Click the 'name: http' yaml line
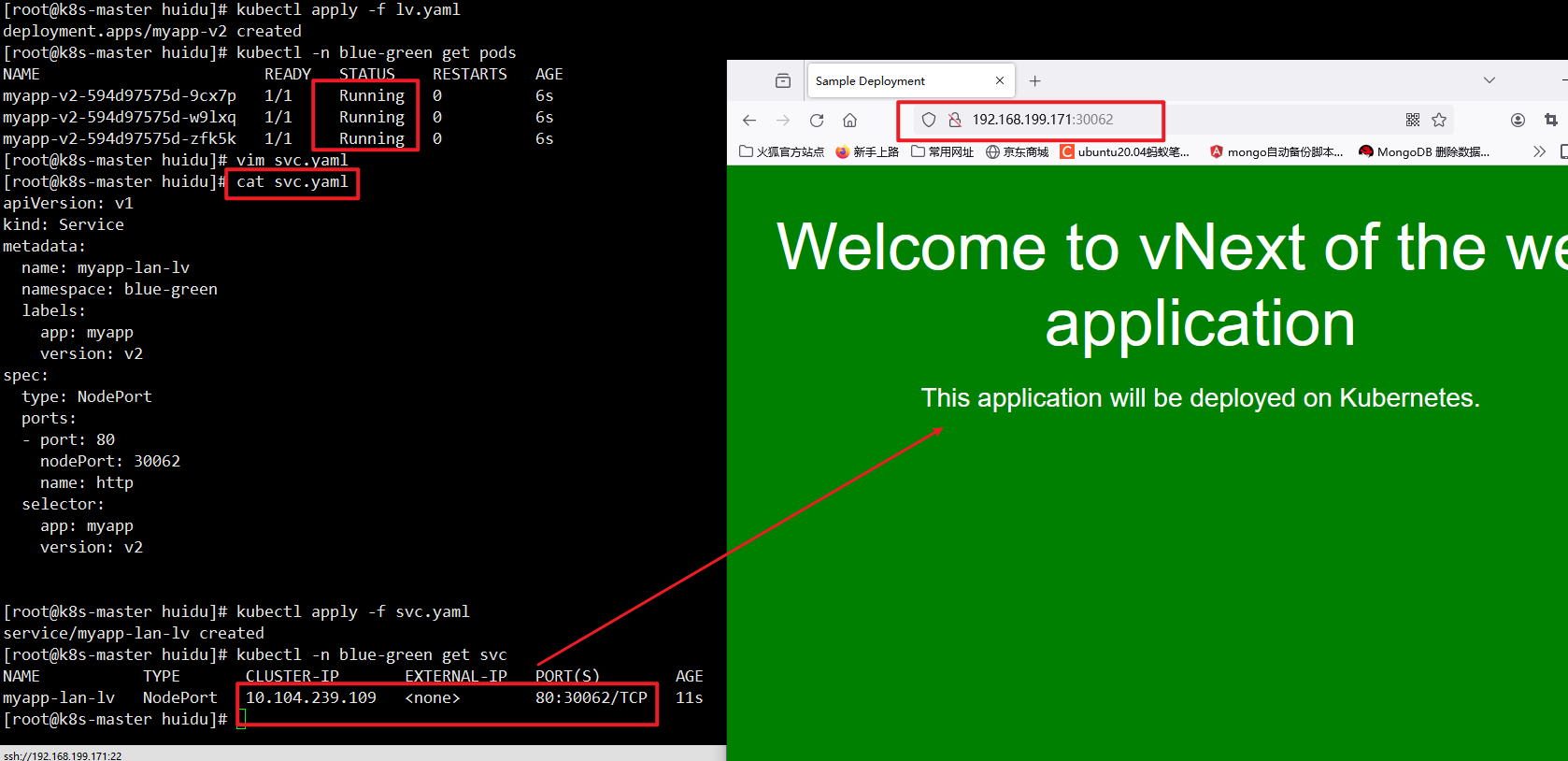 [87, 482]
